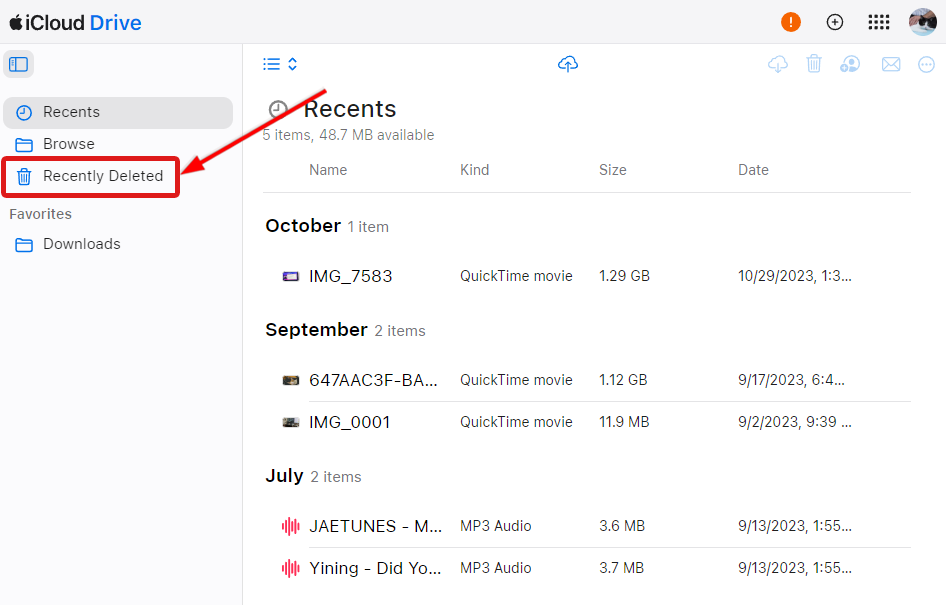Click the storage available status text
The width and height of the screenshot is (946, 605).
pos(349,135)
